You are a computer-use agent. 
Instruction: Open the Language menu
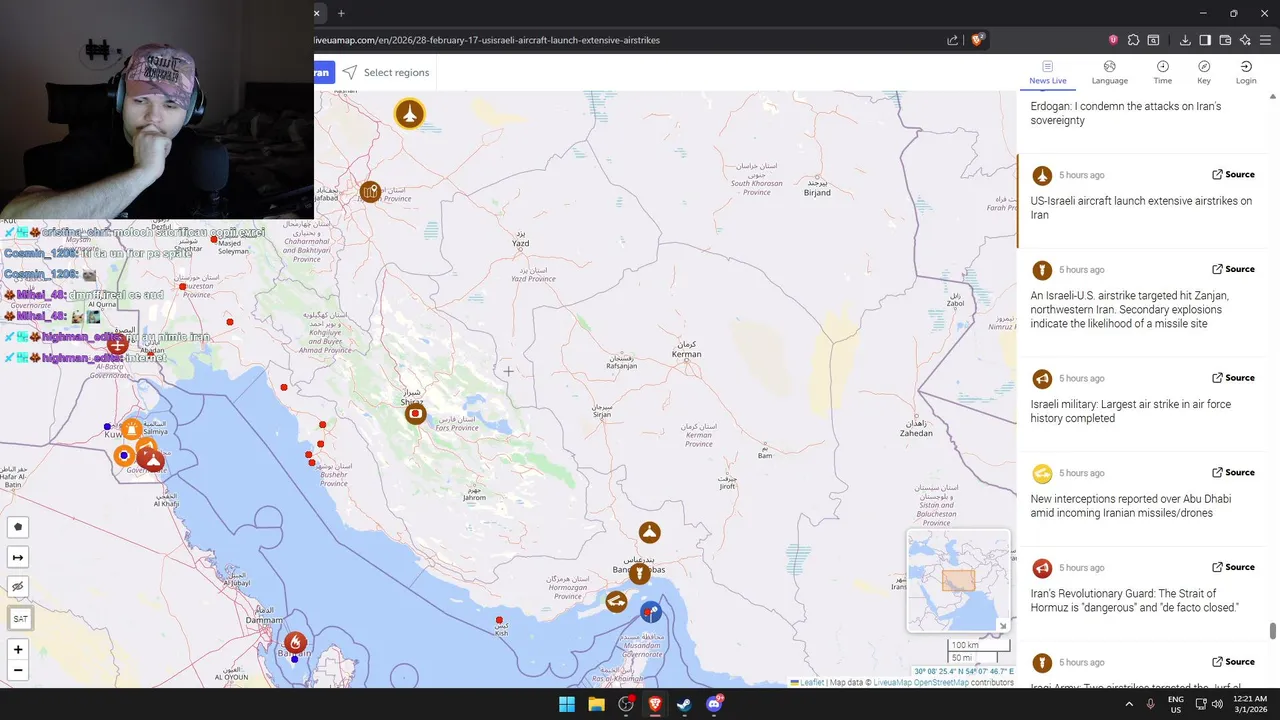pyautogui.click(x=1109, y=72)
